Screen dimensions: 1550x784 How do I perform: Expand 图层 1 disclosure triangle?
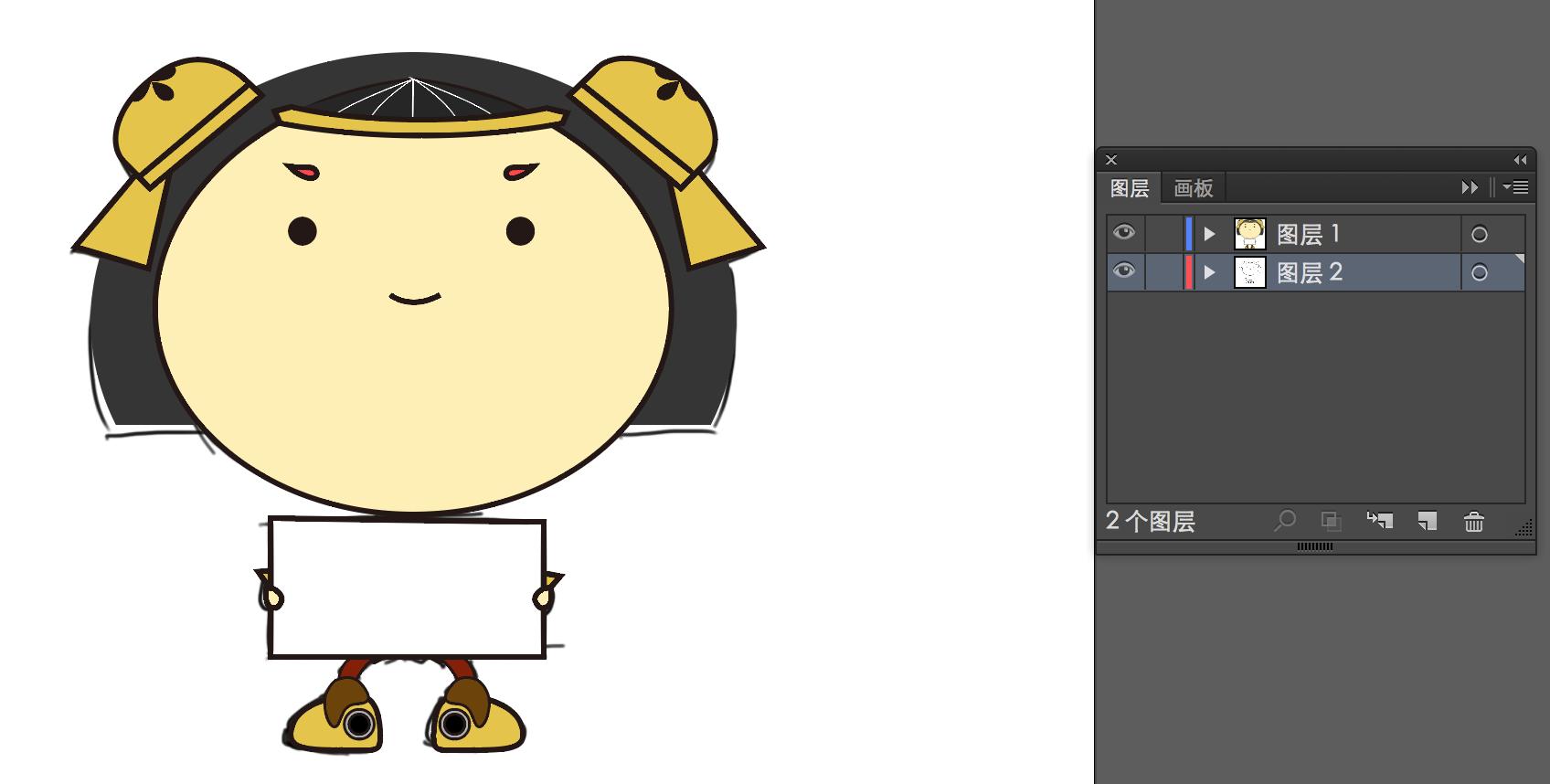(1209, 234)
